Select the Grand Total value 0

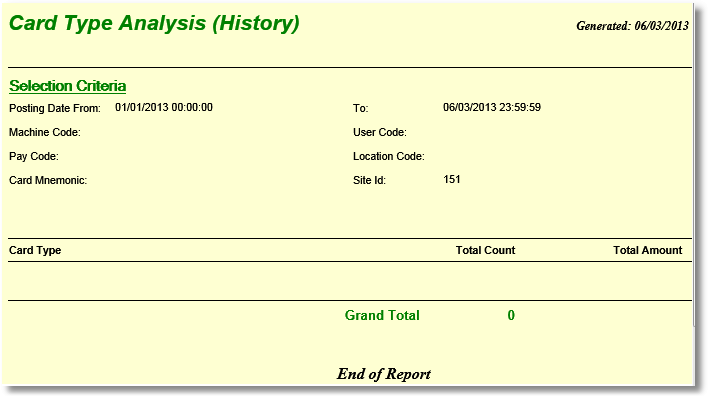(x=511, y=315)
